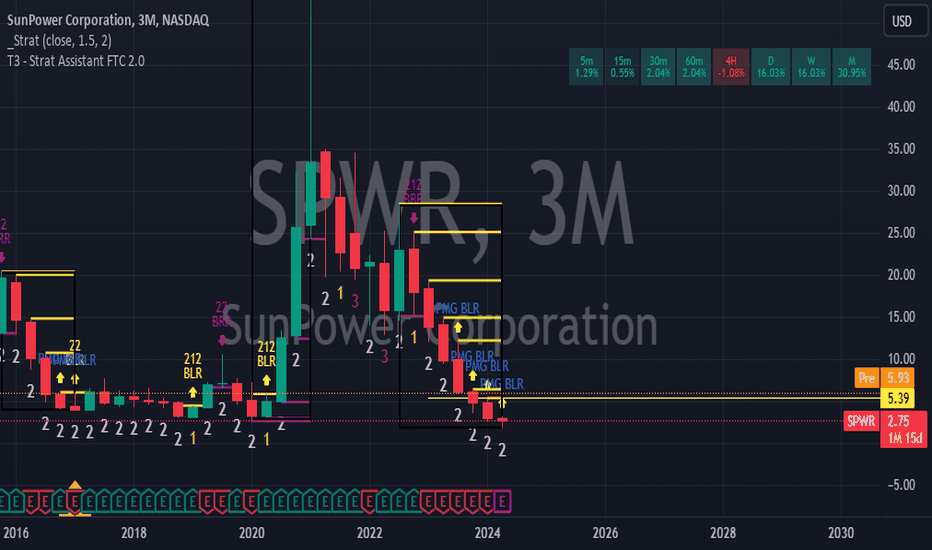Click the 10.00 price axis label
This screenshot has width=932, height=550.
900,359
